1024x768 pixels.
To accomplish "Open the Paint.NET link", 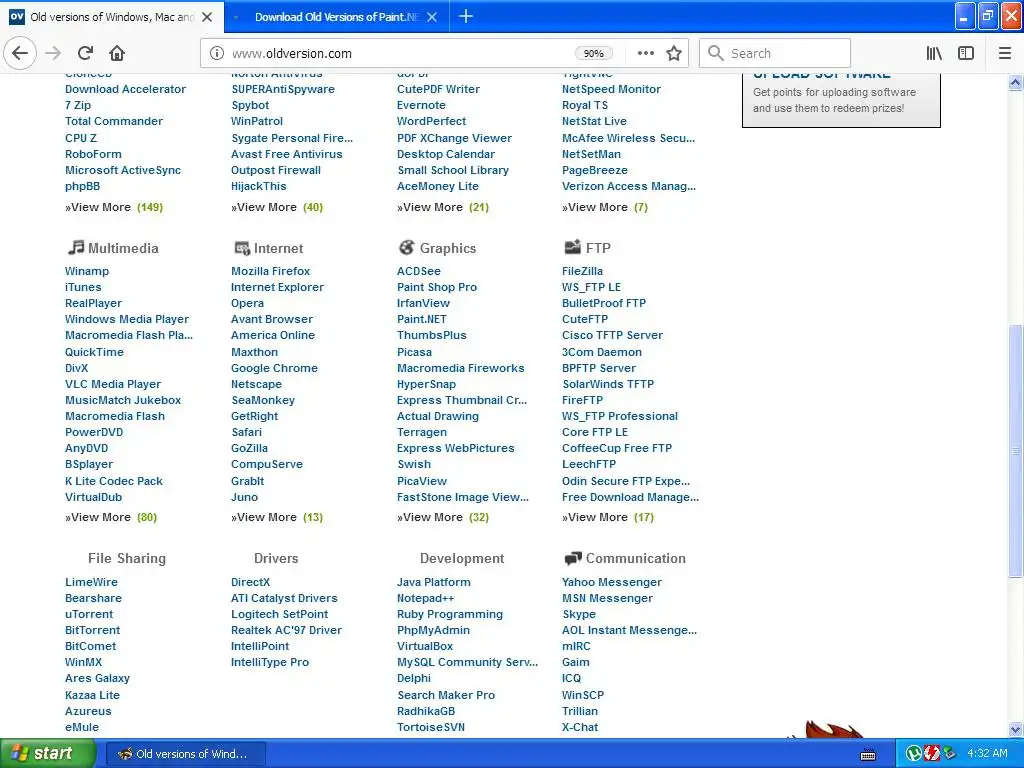I will 422,319.
